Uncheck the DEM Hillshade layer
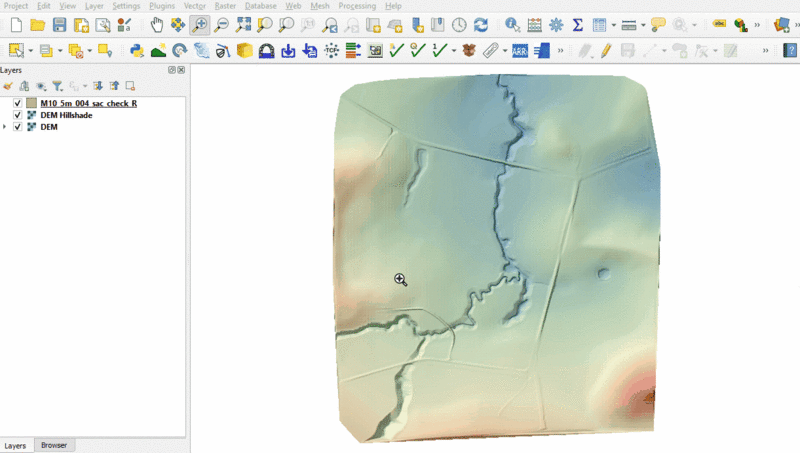This screenshot has width=800, height=453. point(18,115)
